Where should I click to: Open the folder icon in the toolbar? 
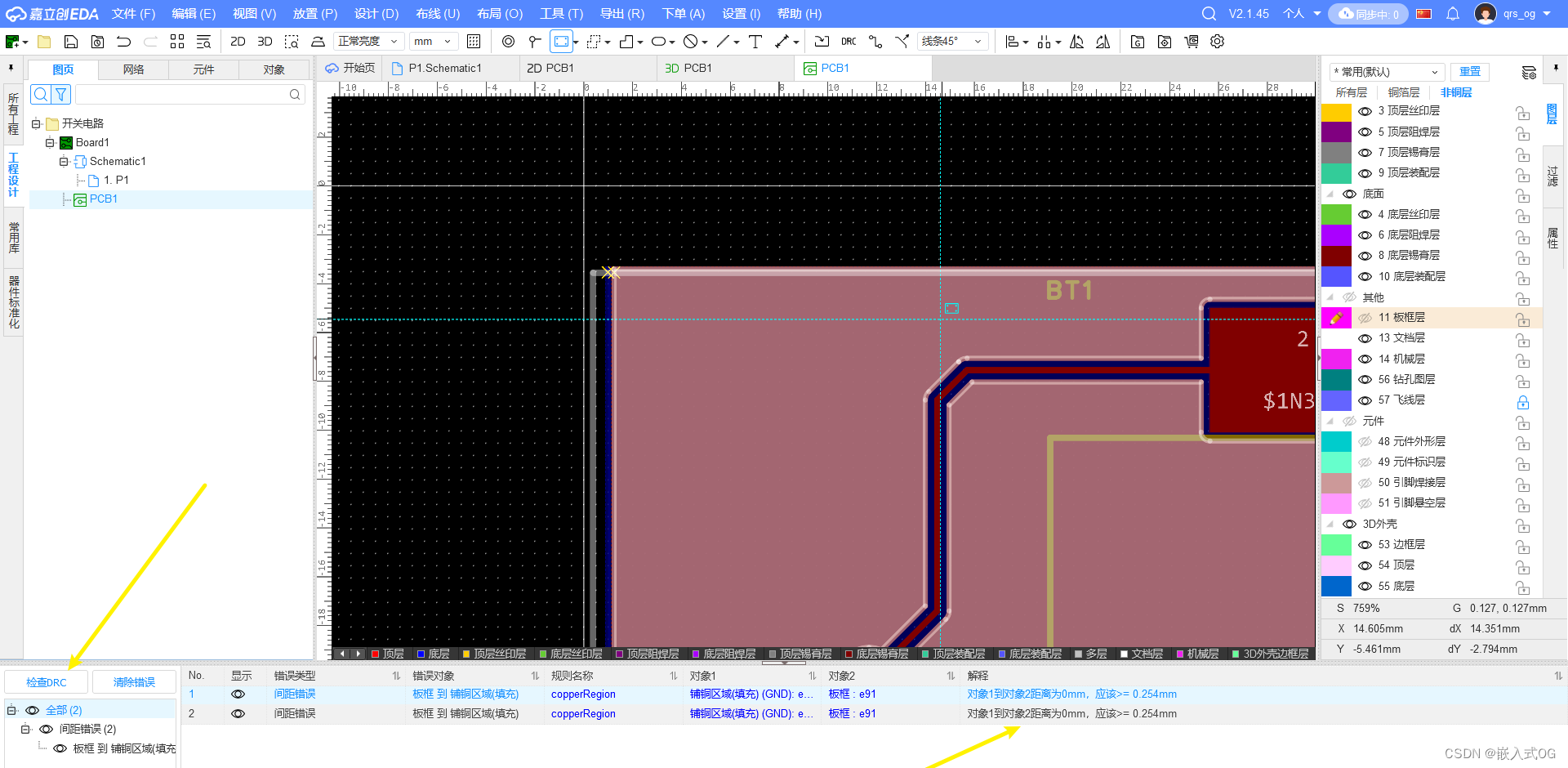(44, 42)
